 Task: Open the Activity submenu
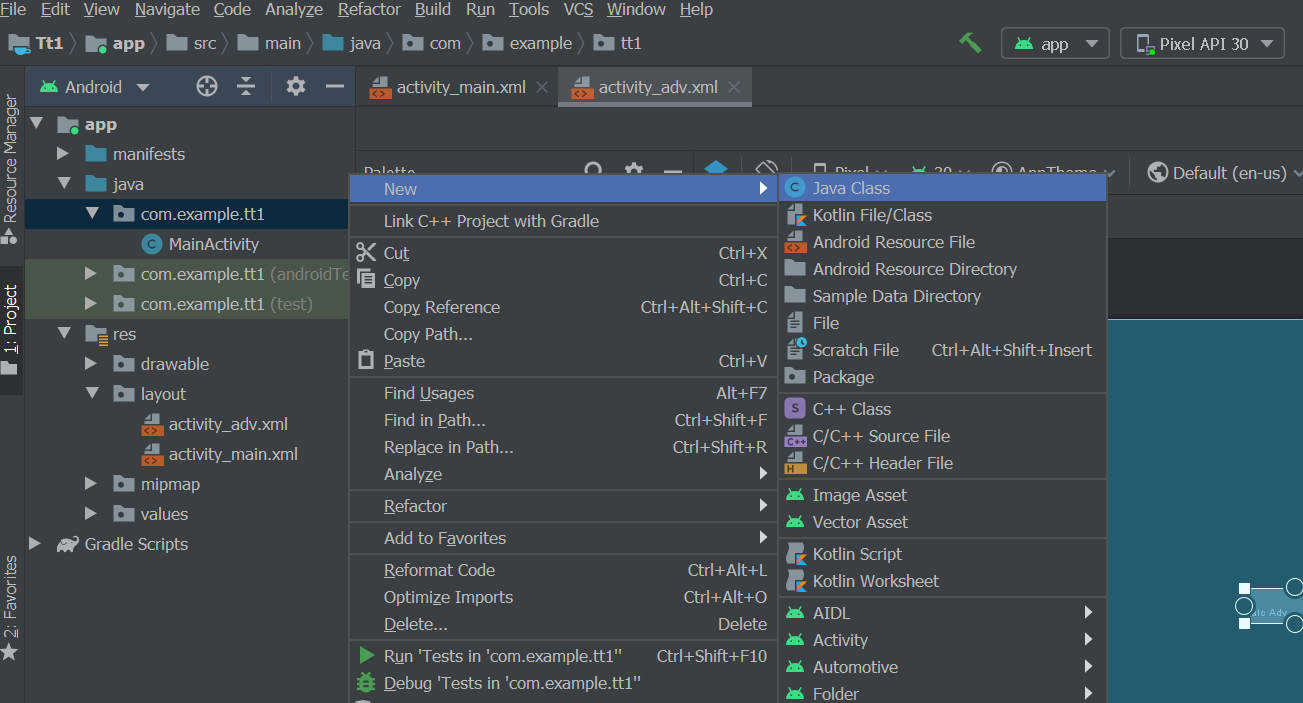[x=942, y=640]
